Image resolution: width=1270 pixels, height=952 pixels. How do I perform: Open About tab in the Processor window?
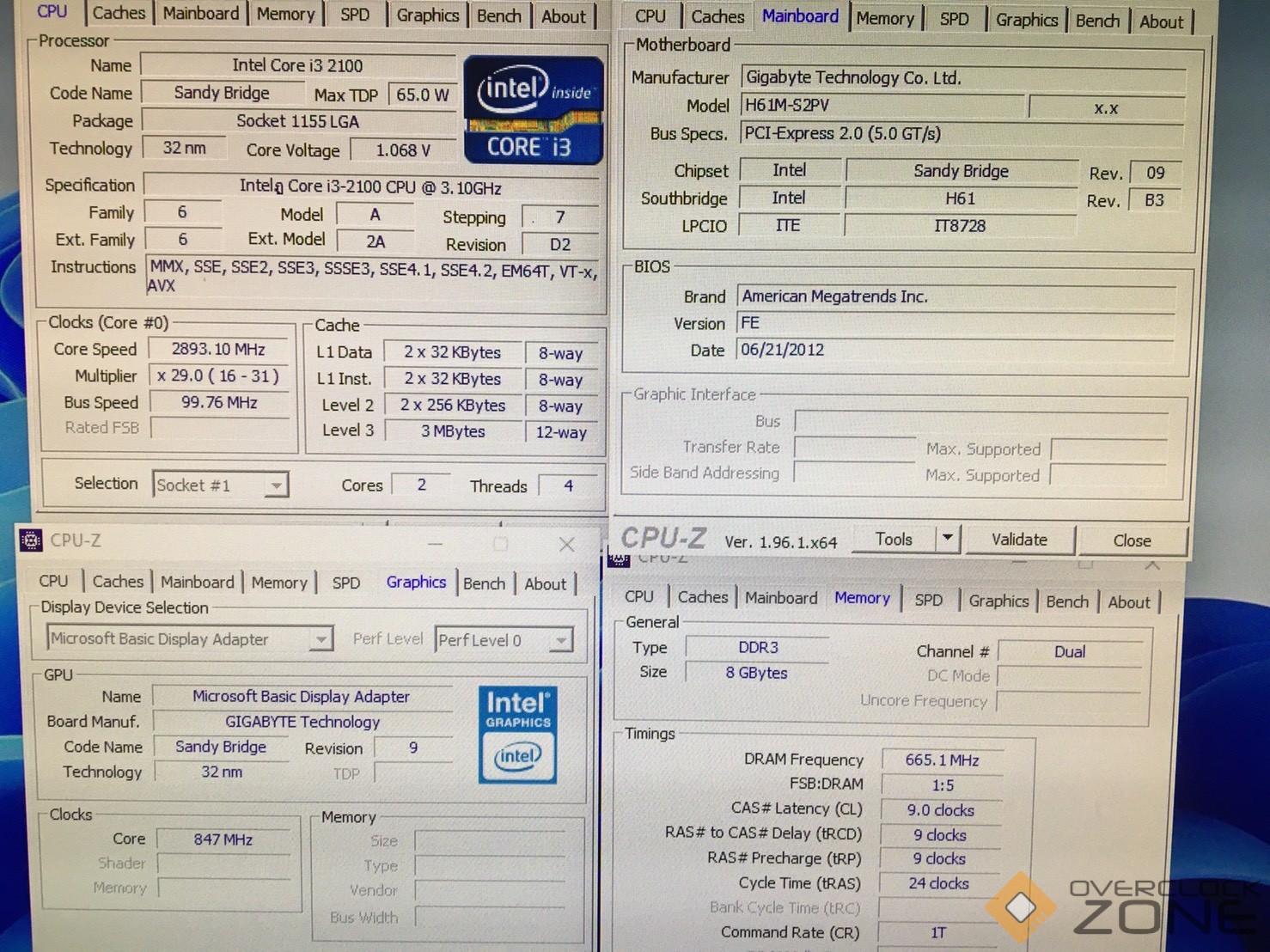tap(563, 16)
